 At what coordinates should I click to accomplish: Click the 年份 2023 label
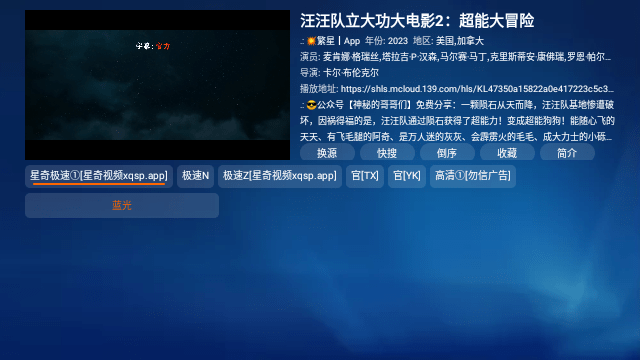[x=386, y=41]
